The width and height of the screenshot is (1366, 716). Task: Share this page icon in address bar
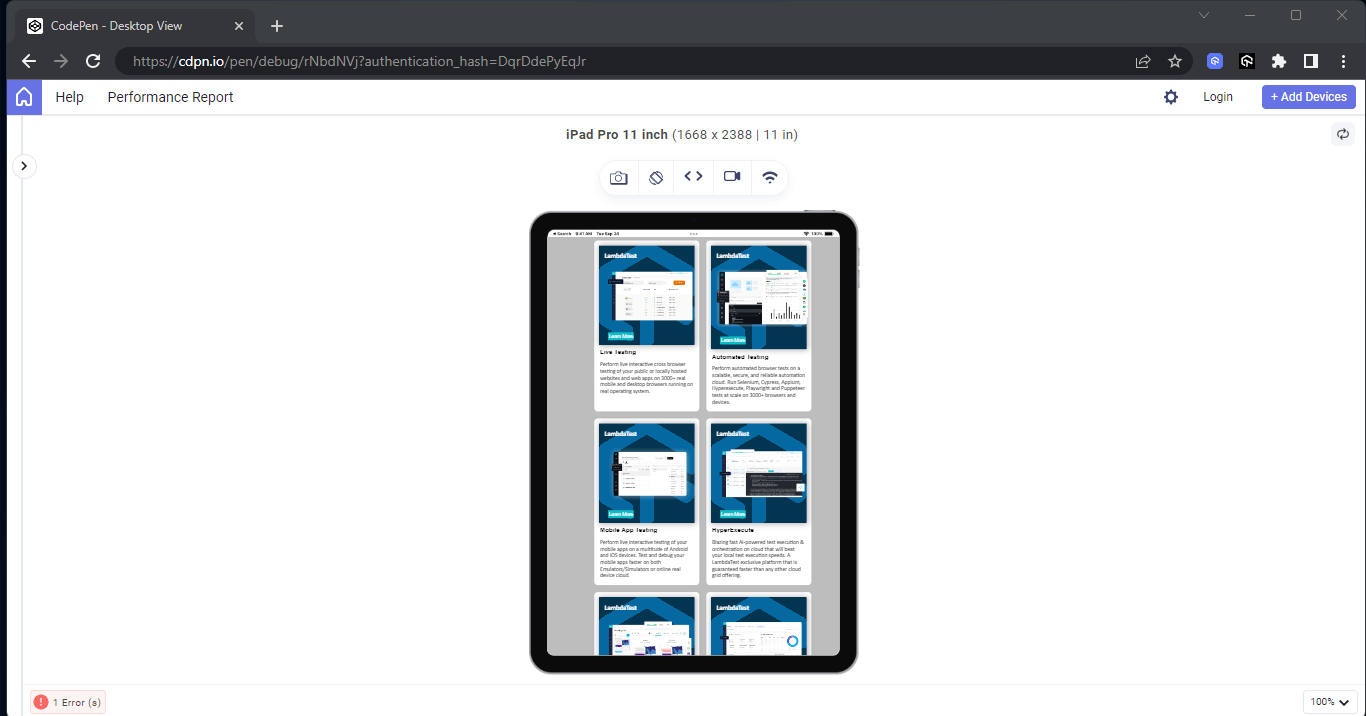[x=1143, y=61]
